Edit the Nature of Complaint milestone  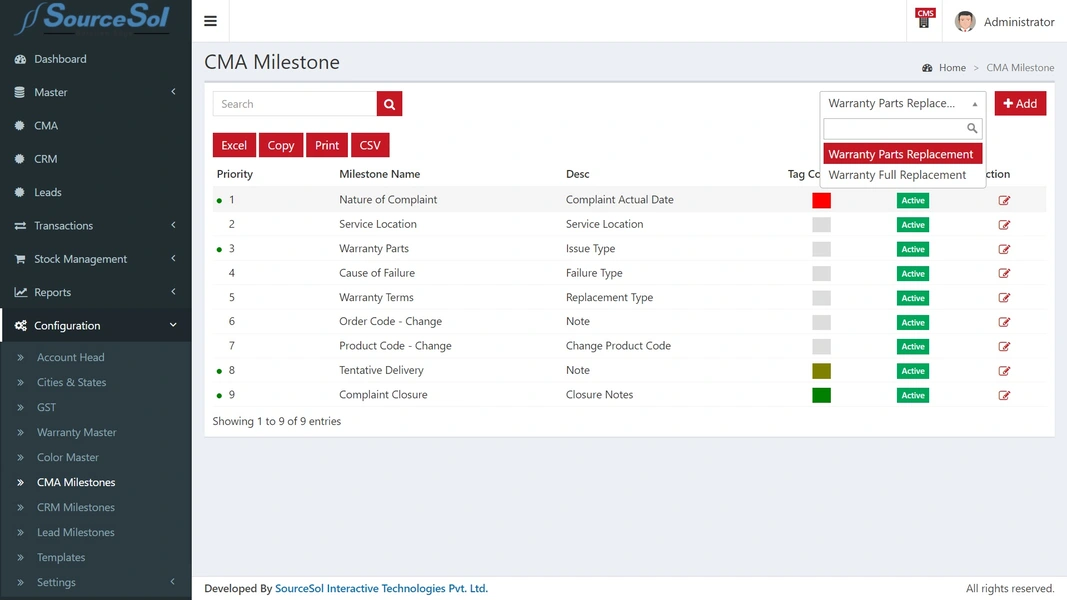(1004, 201)
